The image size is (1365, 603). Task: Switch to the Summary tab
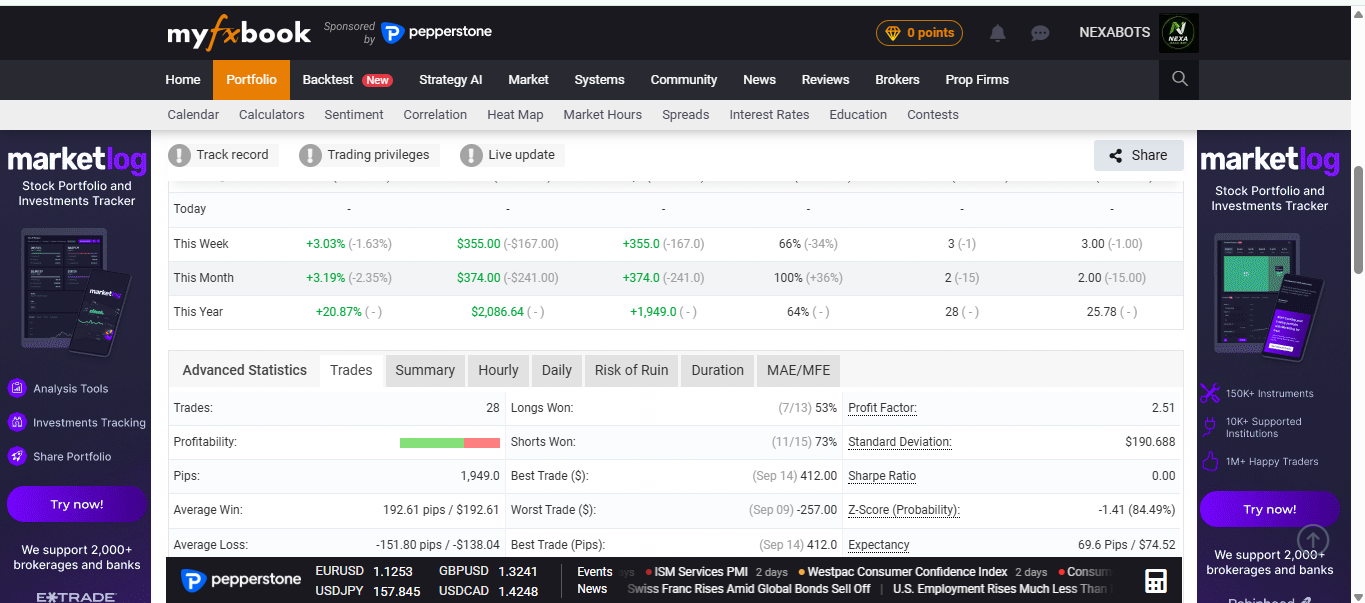[425, 370]
